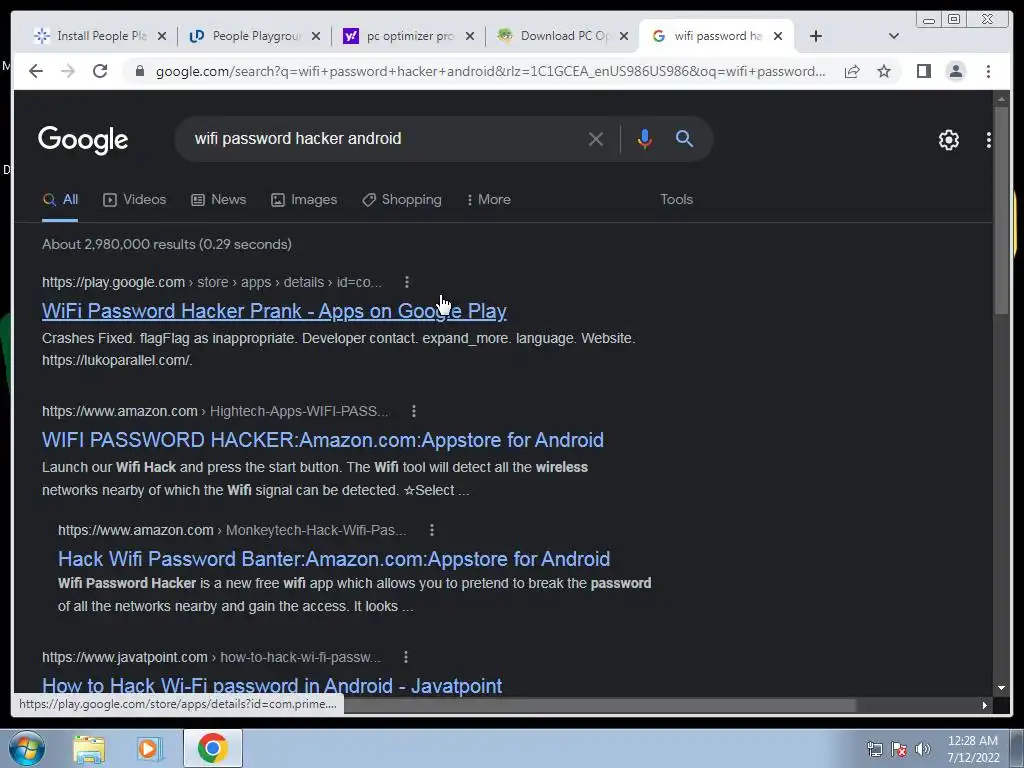Launch Windows Media Player from taskbar

tap(150, 749)
